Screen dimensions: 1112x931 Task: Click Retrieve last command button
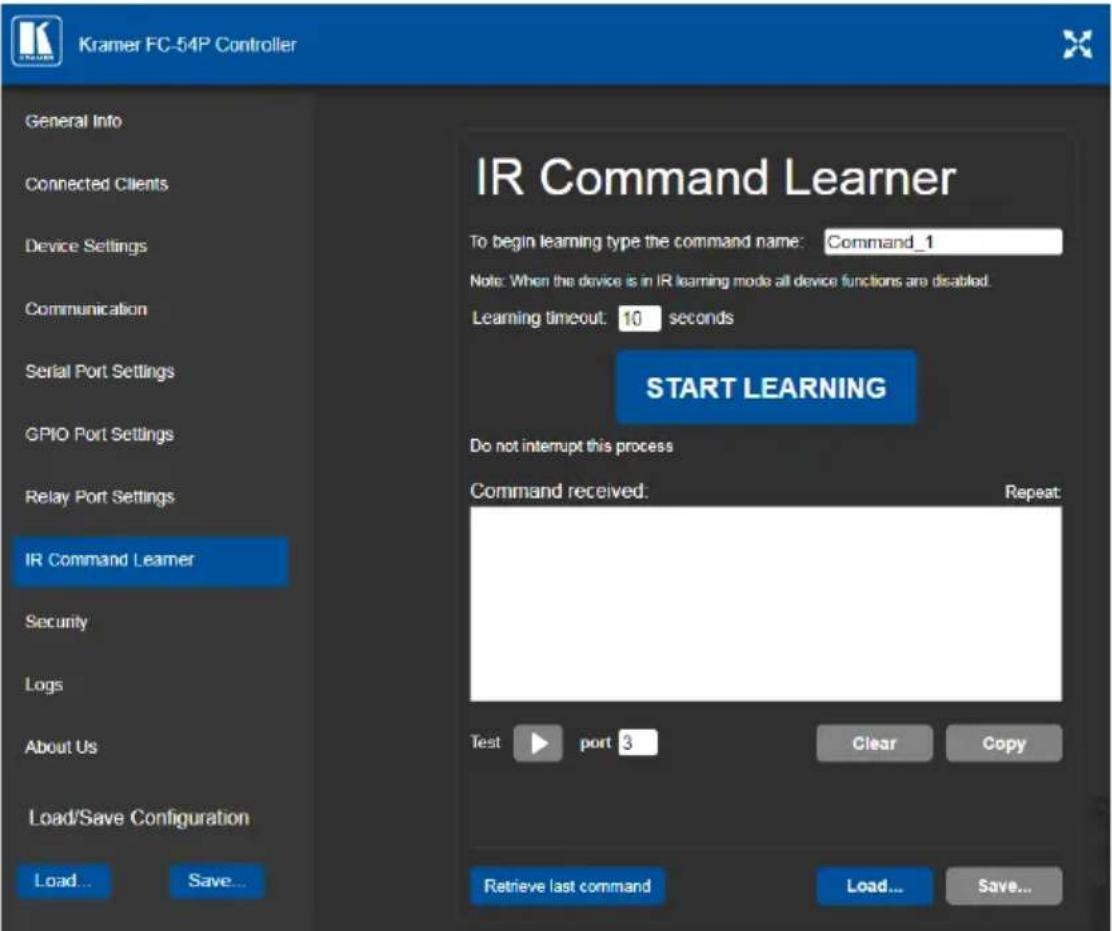[x=567, y=886]
